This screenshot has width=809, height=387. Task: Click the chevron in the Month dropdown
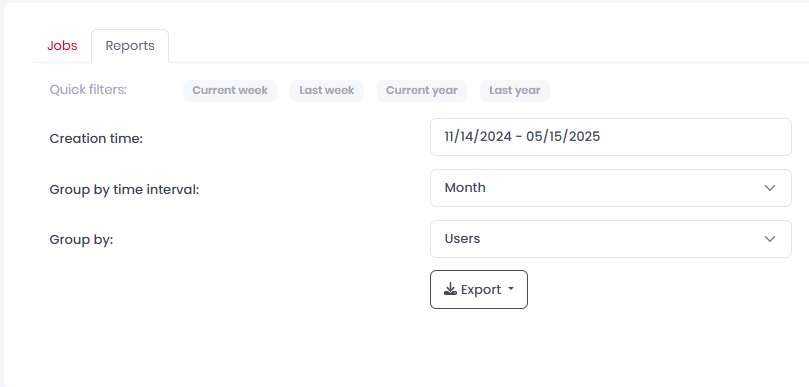click(770, 188)
